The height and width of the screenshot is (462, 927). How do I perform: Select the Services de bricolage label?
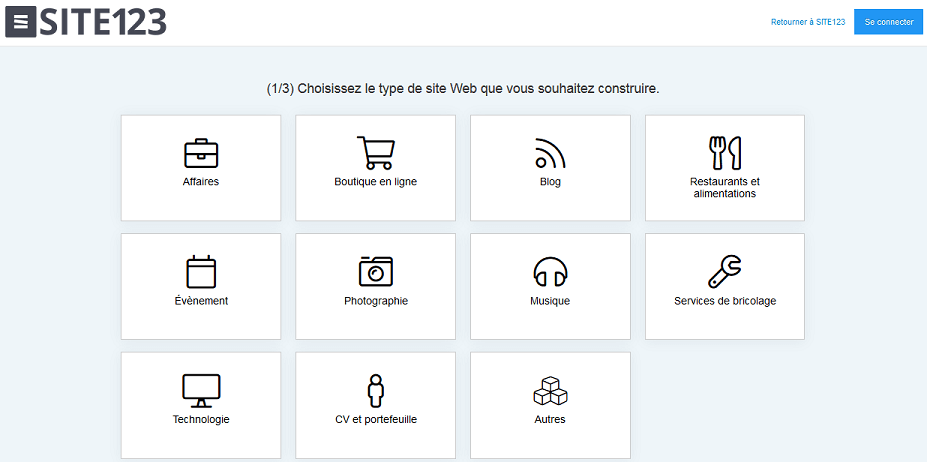(725, 301)
